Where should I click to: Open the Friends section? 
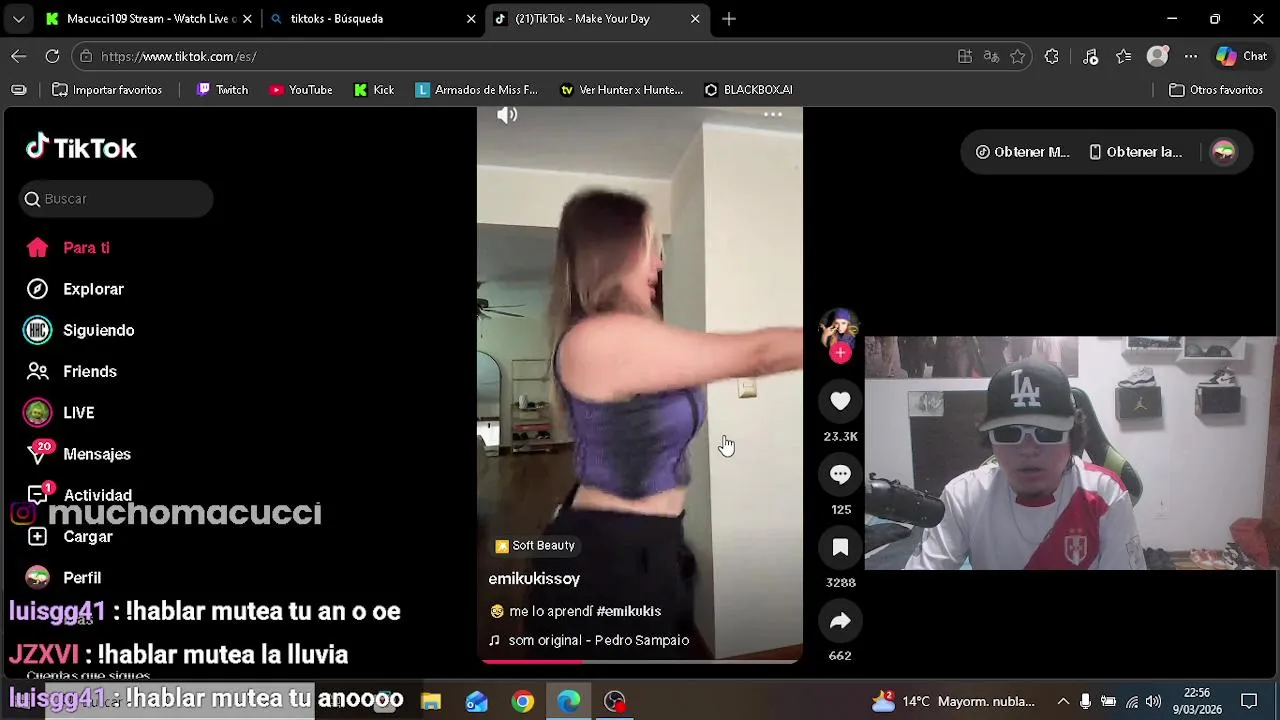pos(71,371)
